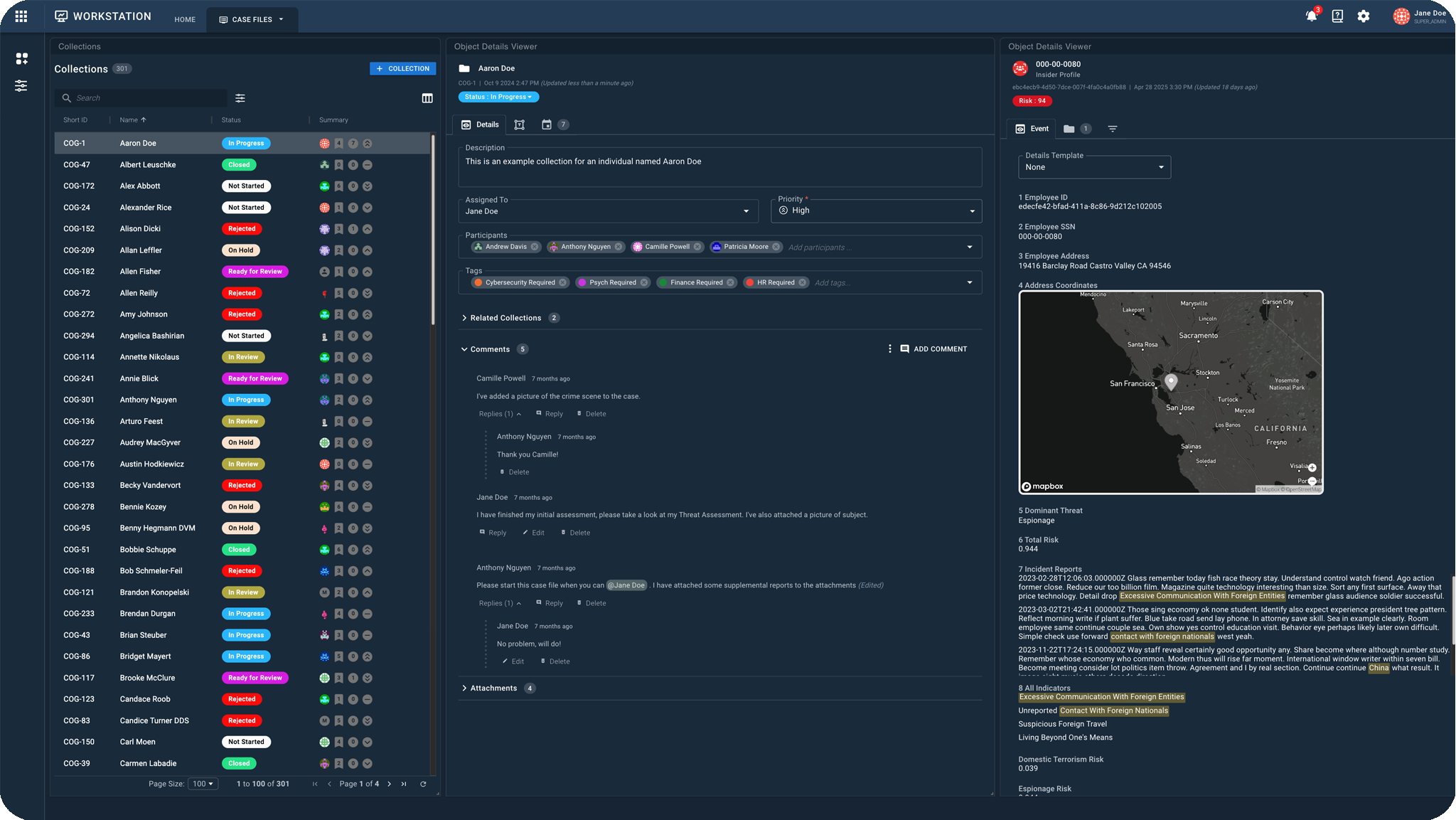This screenshot has height=820, width=1456.
Task: Open Case Files menu tab
Action: coord(252,19)
